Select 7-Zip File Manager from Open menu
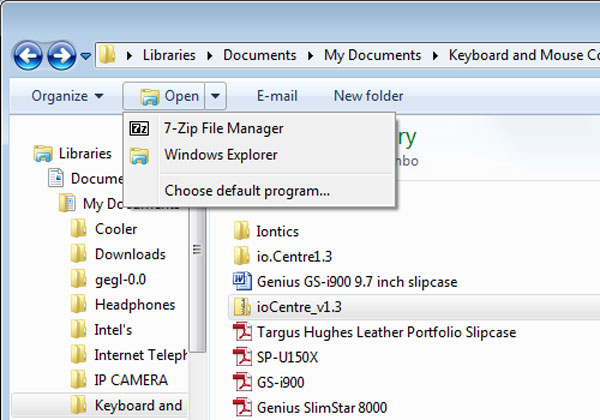This screenshot has height=420, width=600. (223, 128)
